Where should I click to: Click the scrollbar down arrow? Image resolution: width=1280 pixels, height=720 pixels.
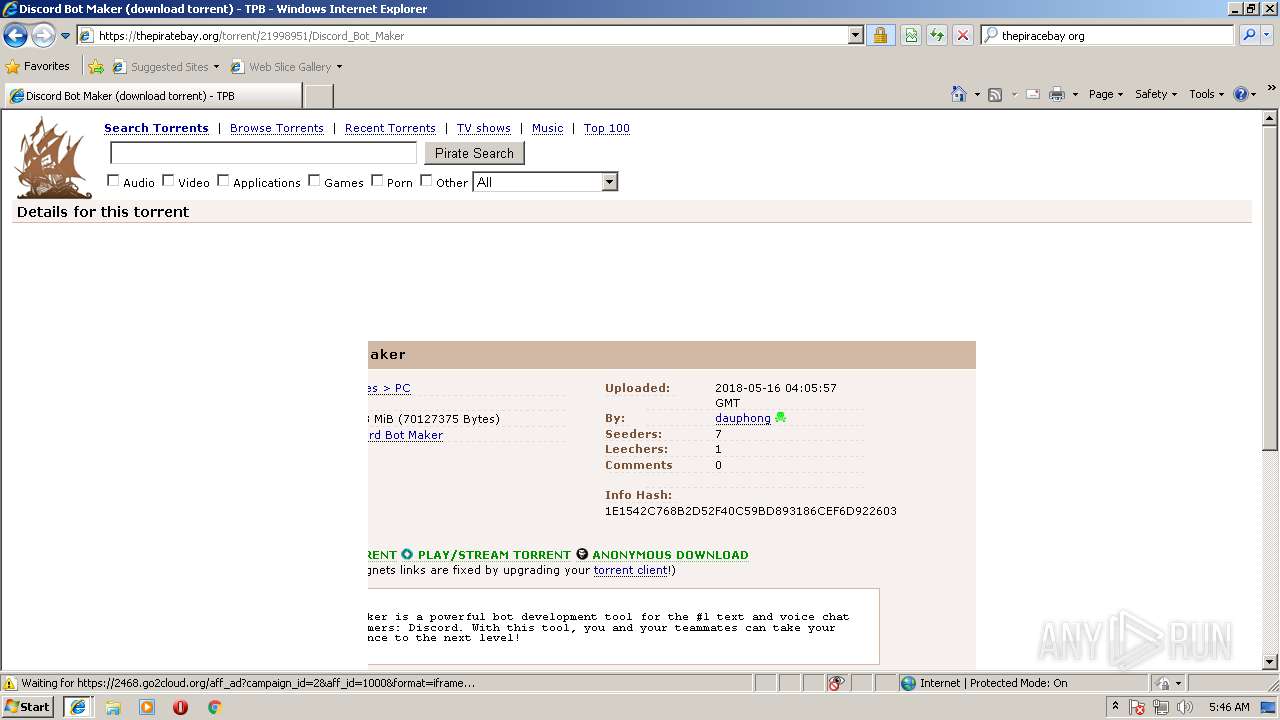point(1270,662)
